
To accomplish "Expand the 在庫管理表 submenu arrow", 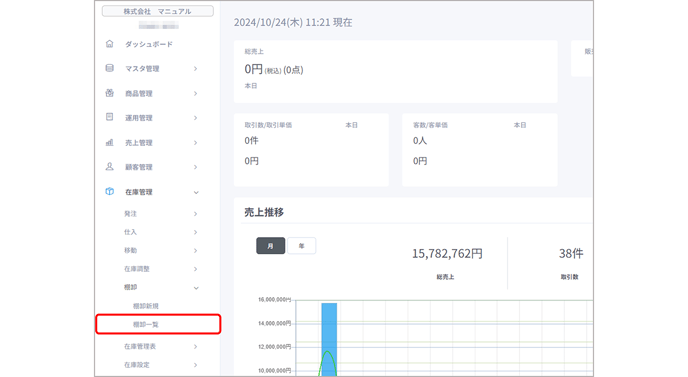I will point(196,347).
